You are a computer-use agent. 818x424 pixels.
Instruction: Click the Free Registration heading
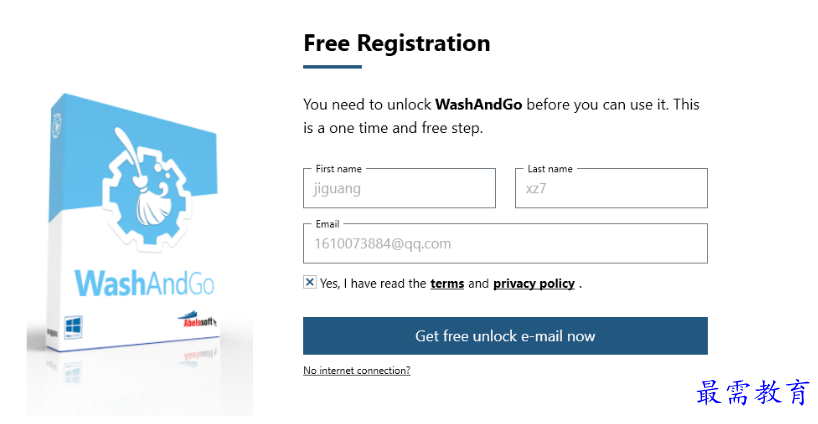[396, 43]
